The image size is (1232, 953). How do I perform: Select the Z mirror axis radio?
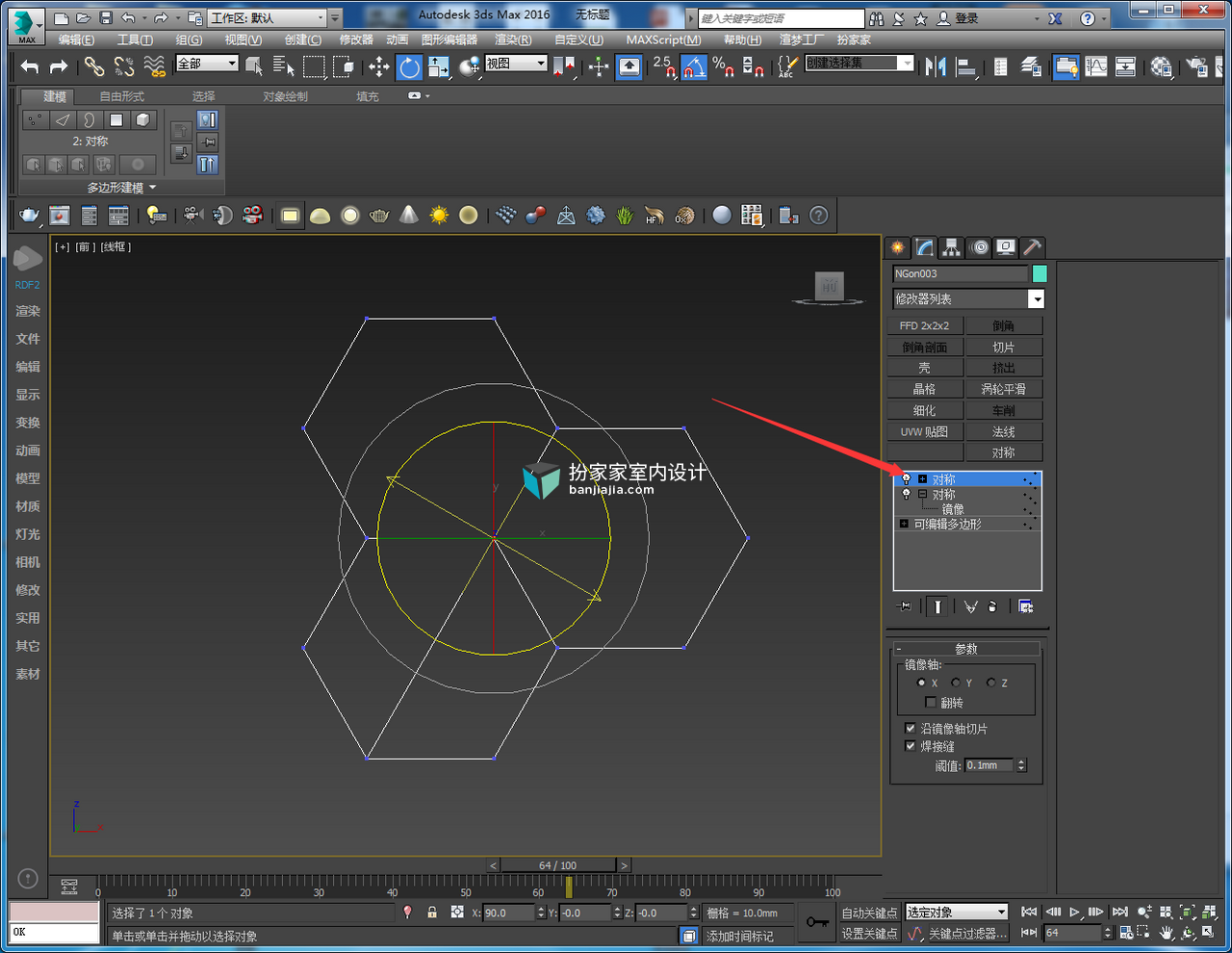click(x=991, y=683)
